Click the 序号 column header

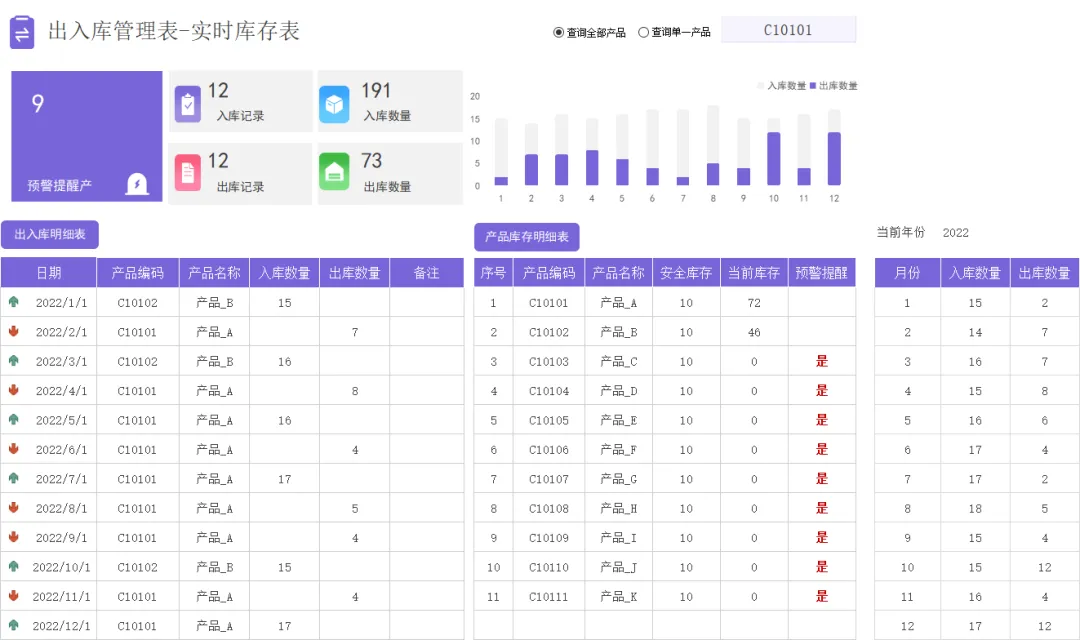point(493,273)
